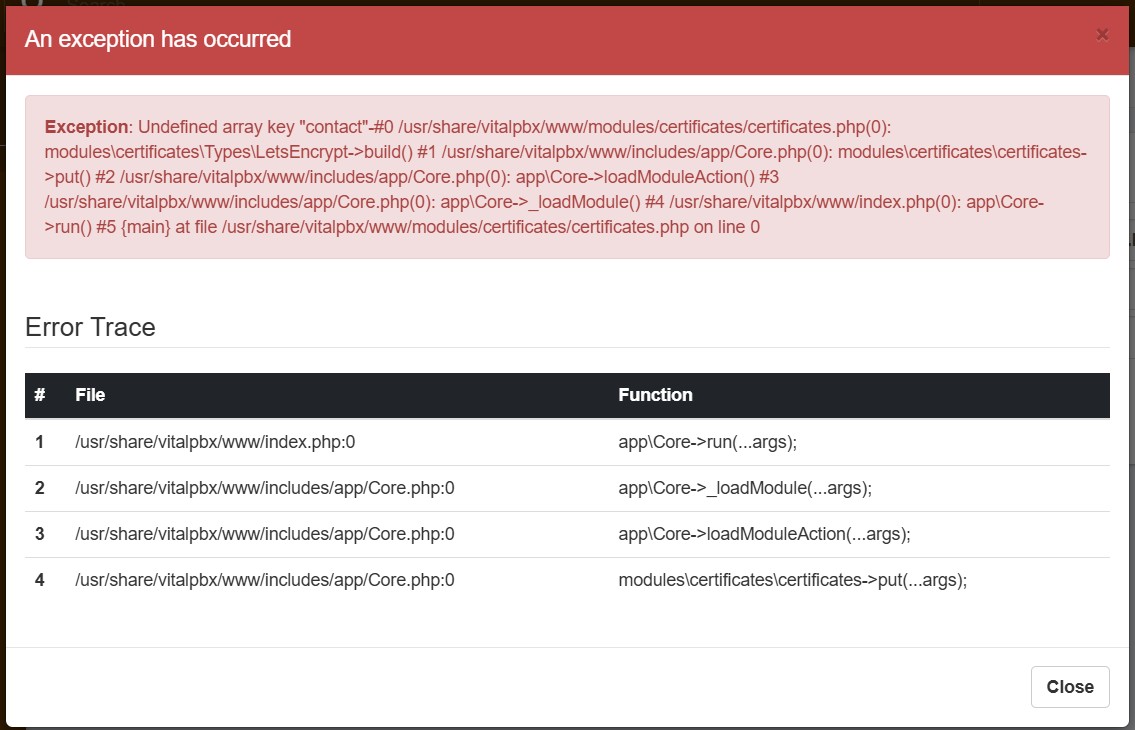Viewport: 1135px width, 730px height.
Task: Select the app\Core->loadModuleAction(...args) function cell
Action: (764, 534)
